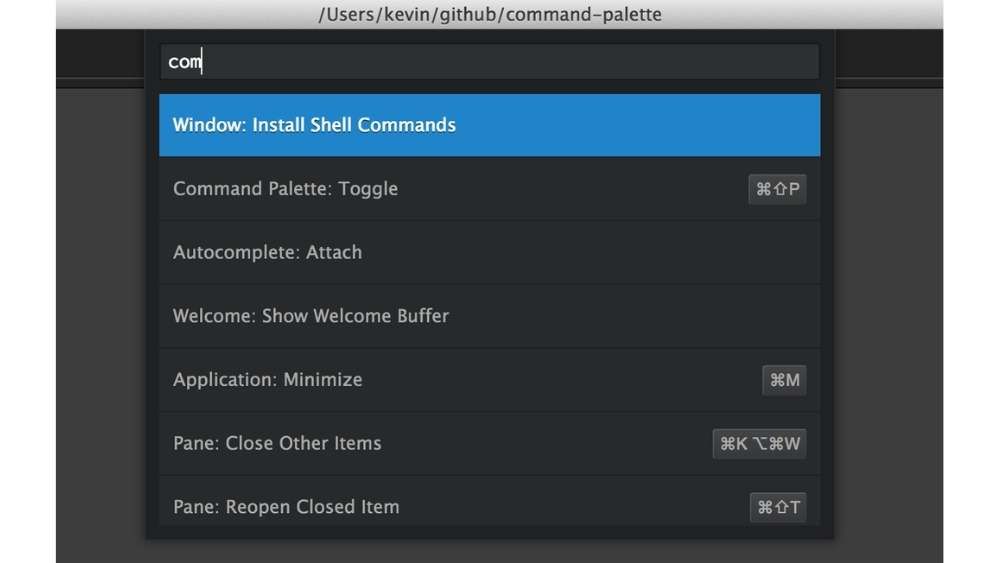Click the ⌘⇧P keybinding badge
This screenshot has height=563, width=1000.
(x=777, y=189)
